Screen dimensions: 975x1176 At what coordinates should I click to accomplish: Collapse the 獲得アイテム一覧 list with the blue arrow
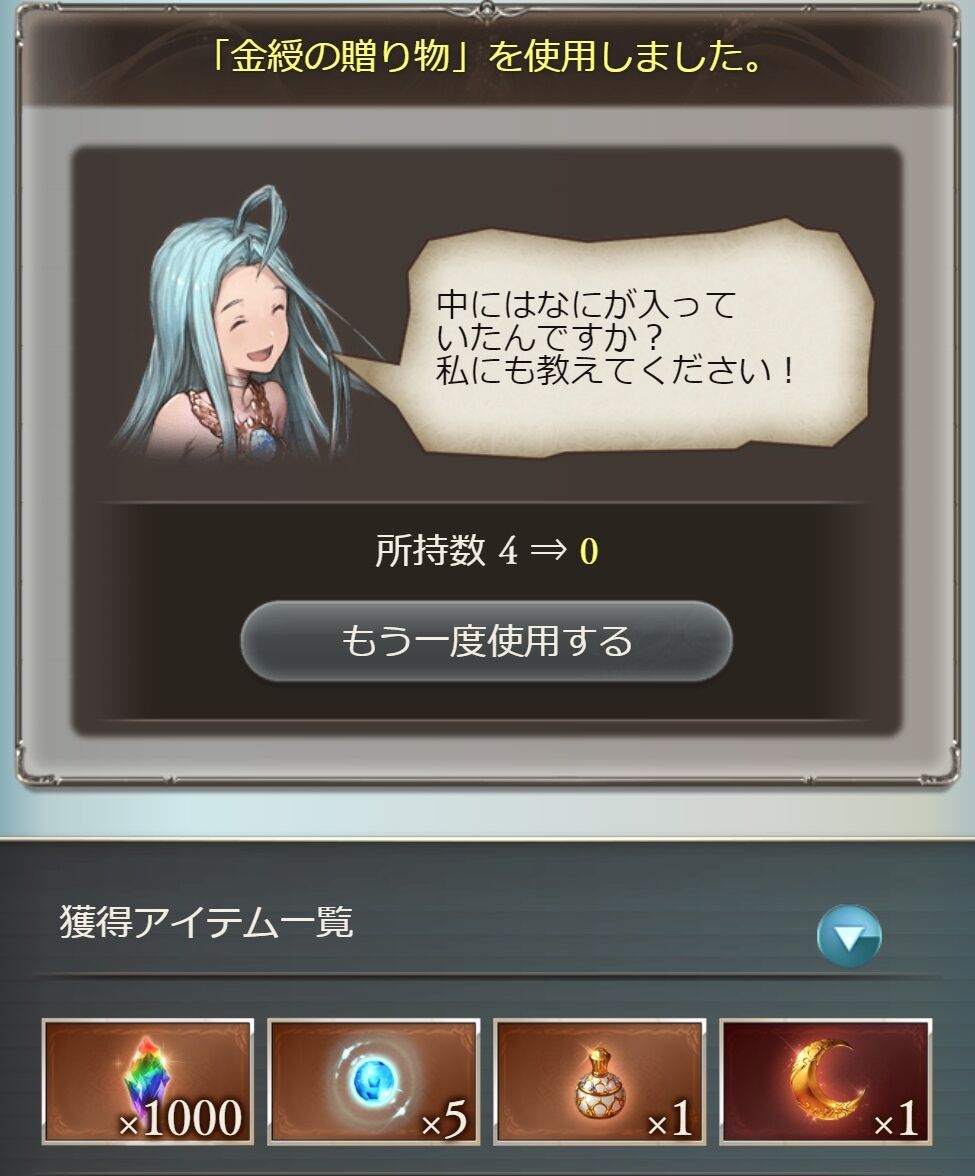(849, 936)
